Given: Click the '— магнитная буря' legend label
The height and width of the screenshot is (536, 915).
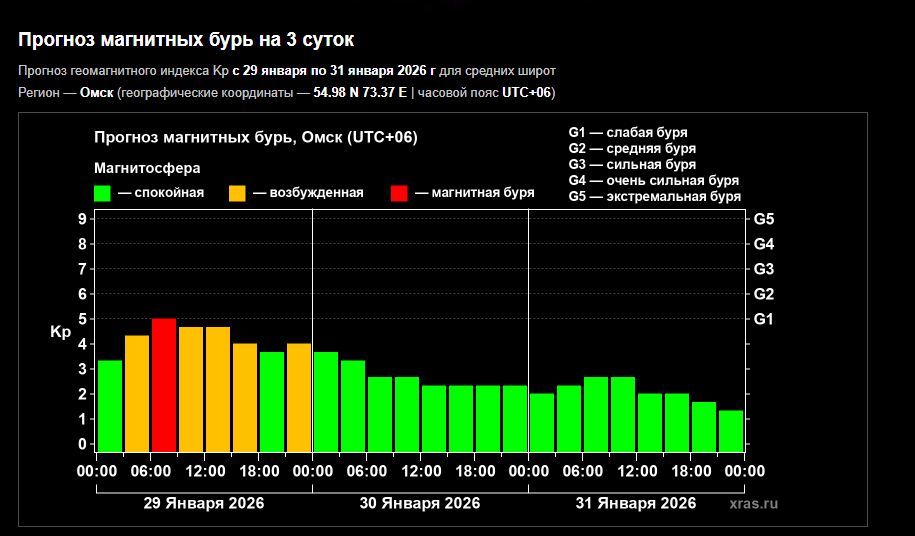Looking at the screenshot, I should click(x=474, y=192).
